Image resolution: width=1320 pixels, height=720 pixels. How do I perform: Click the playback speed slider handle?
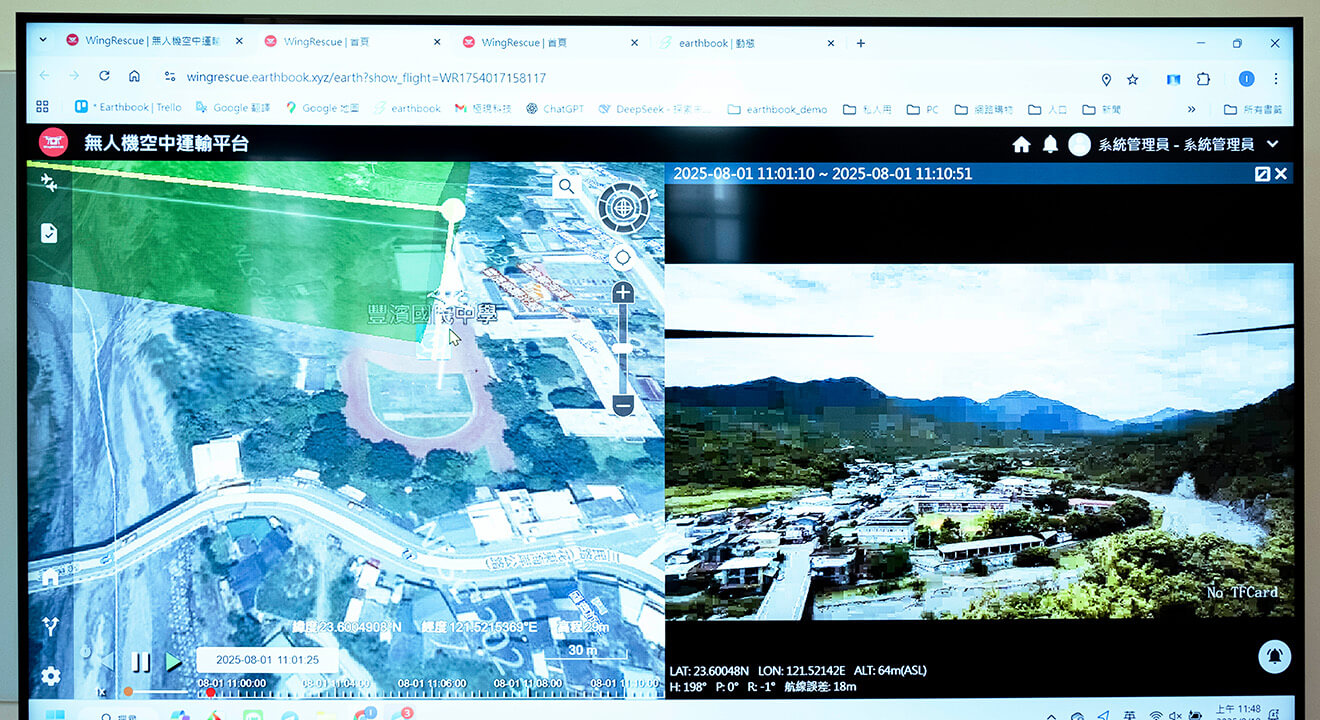[128, 691]
